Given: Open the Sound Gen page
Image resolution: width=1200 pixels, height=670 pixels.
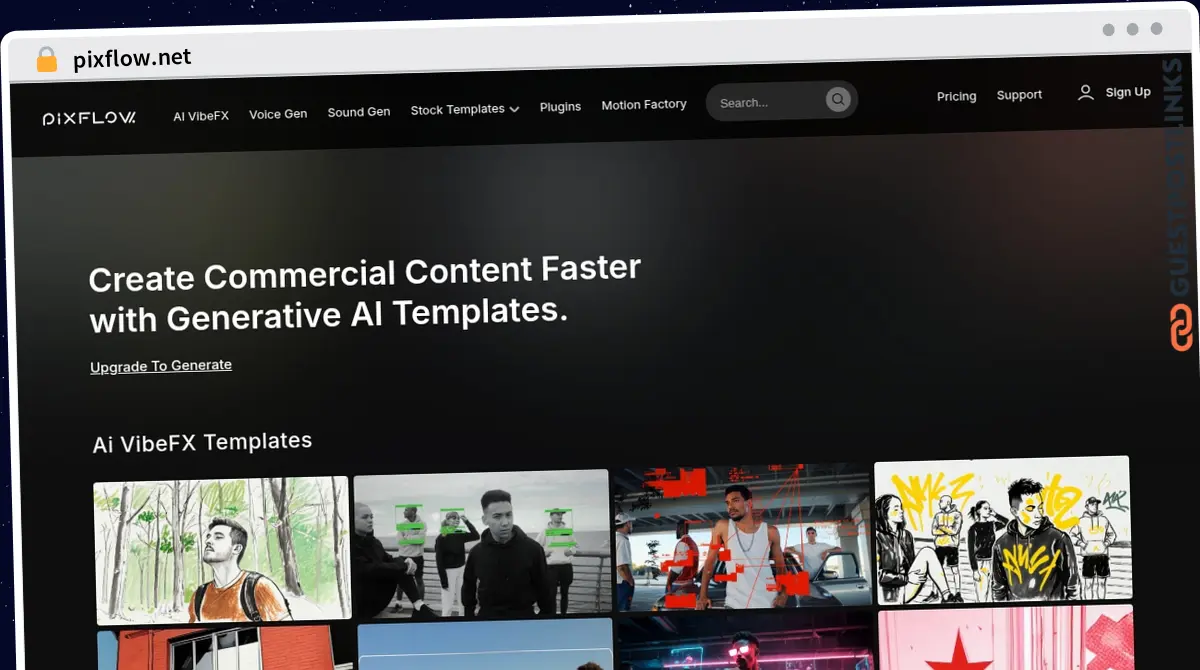Looking at the screenshot, I should (x=359, y=112).
